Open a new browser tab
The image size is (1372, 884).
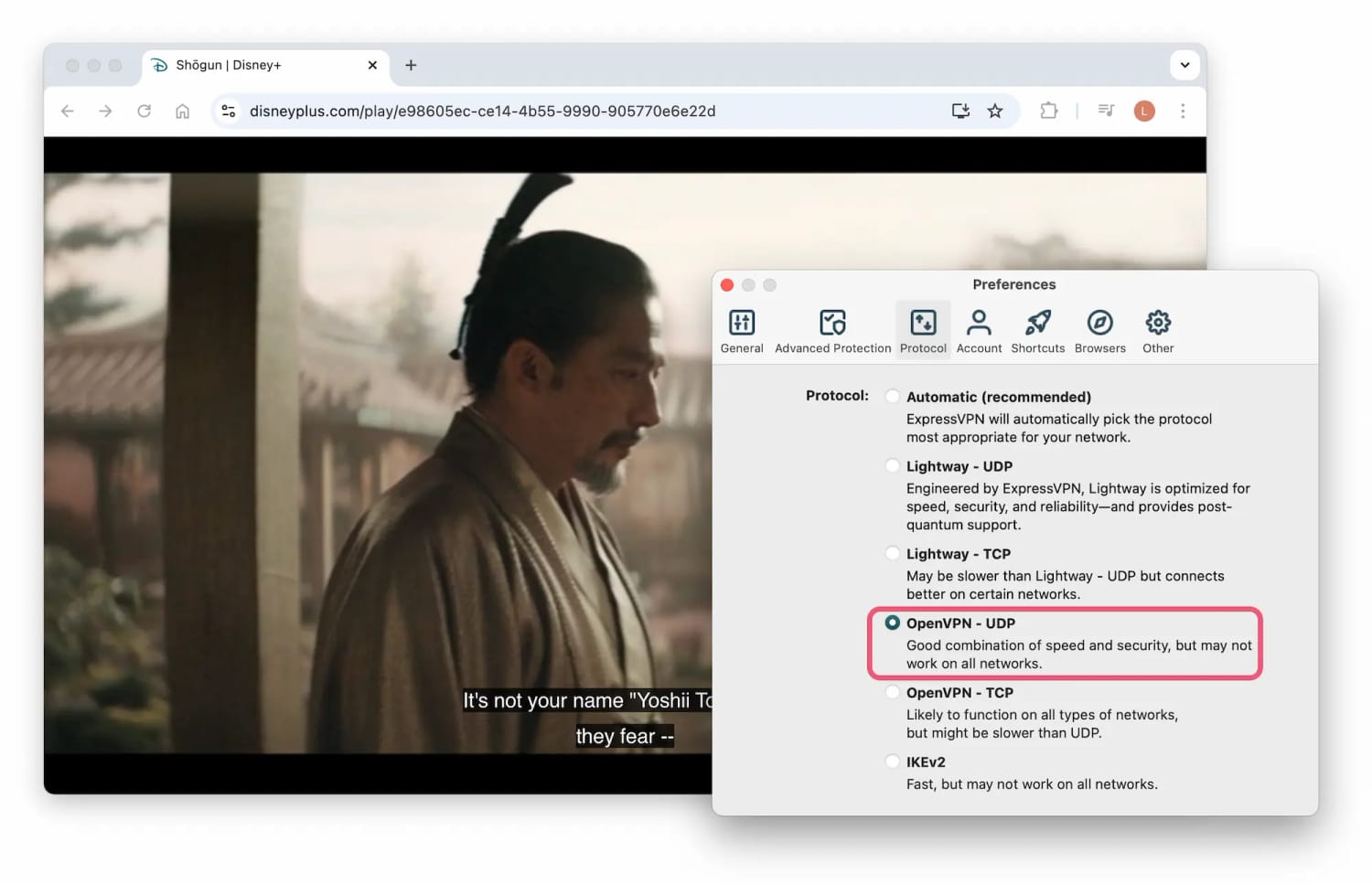[x=411, y=65]
